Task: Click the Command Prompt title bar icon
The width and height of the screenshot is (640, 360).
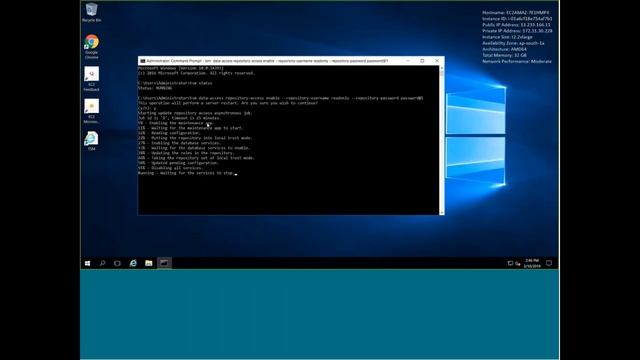Action: (x=142, y=61)
